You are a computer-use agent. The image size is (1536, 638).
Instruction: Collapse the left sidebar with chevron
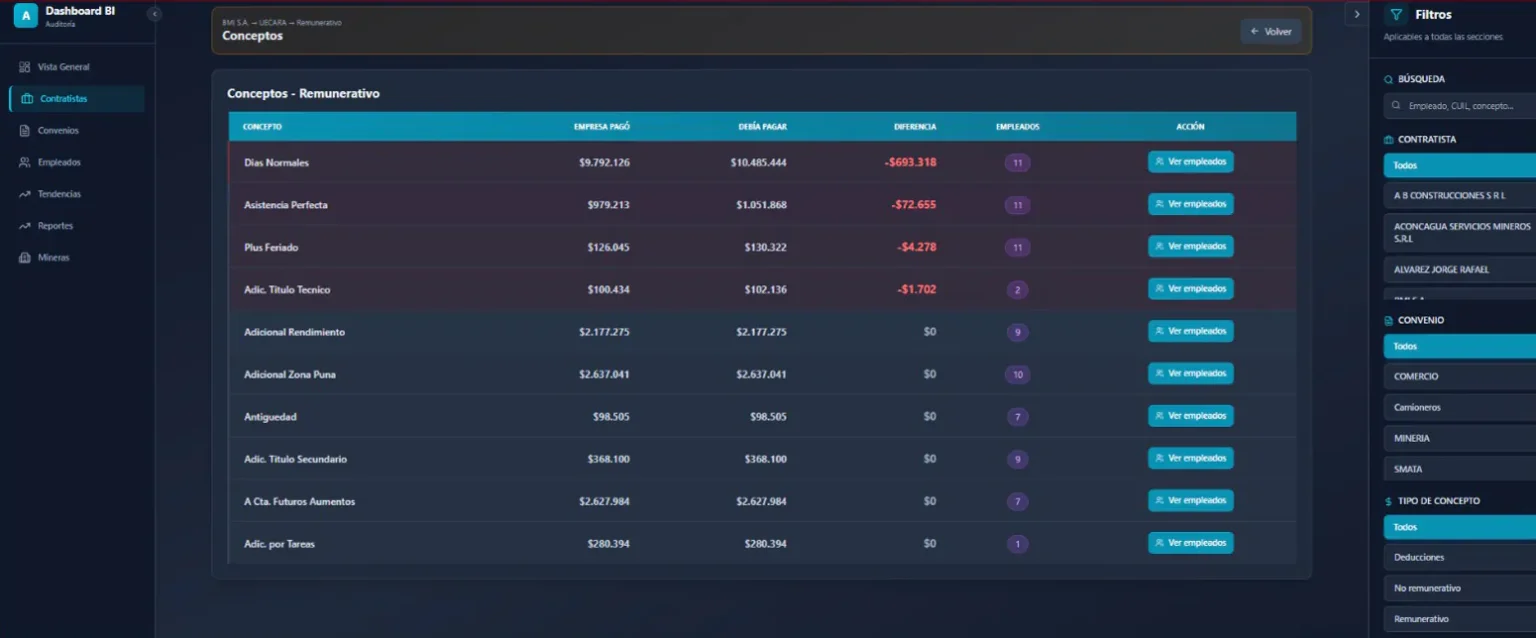click(154, 14)
